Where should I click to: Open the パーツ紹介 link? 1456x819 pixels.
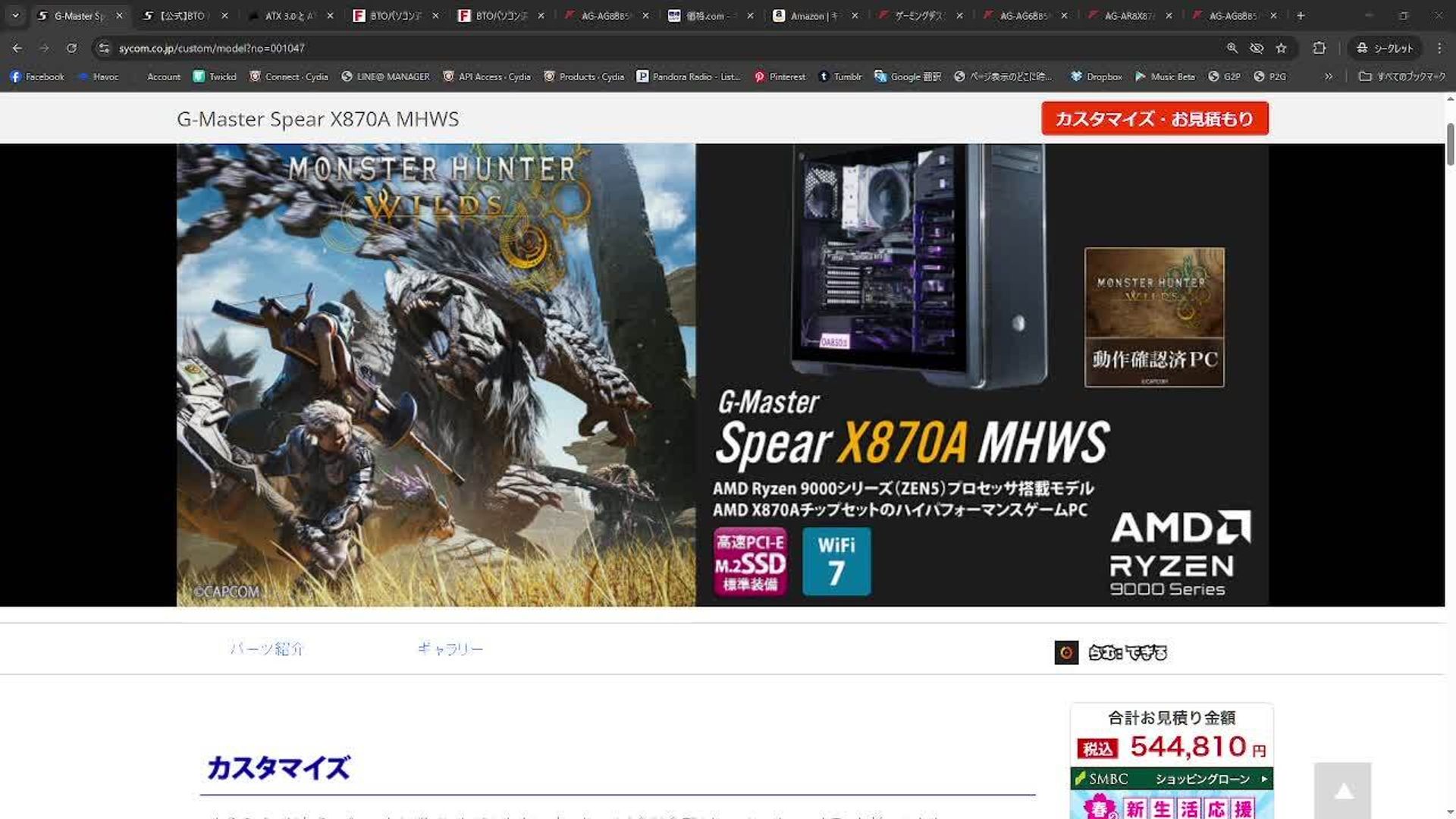tap(267, 648)
